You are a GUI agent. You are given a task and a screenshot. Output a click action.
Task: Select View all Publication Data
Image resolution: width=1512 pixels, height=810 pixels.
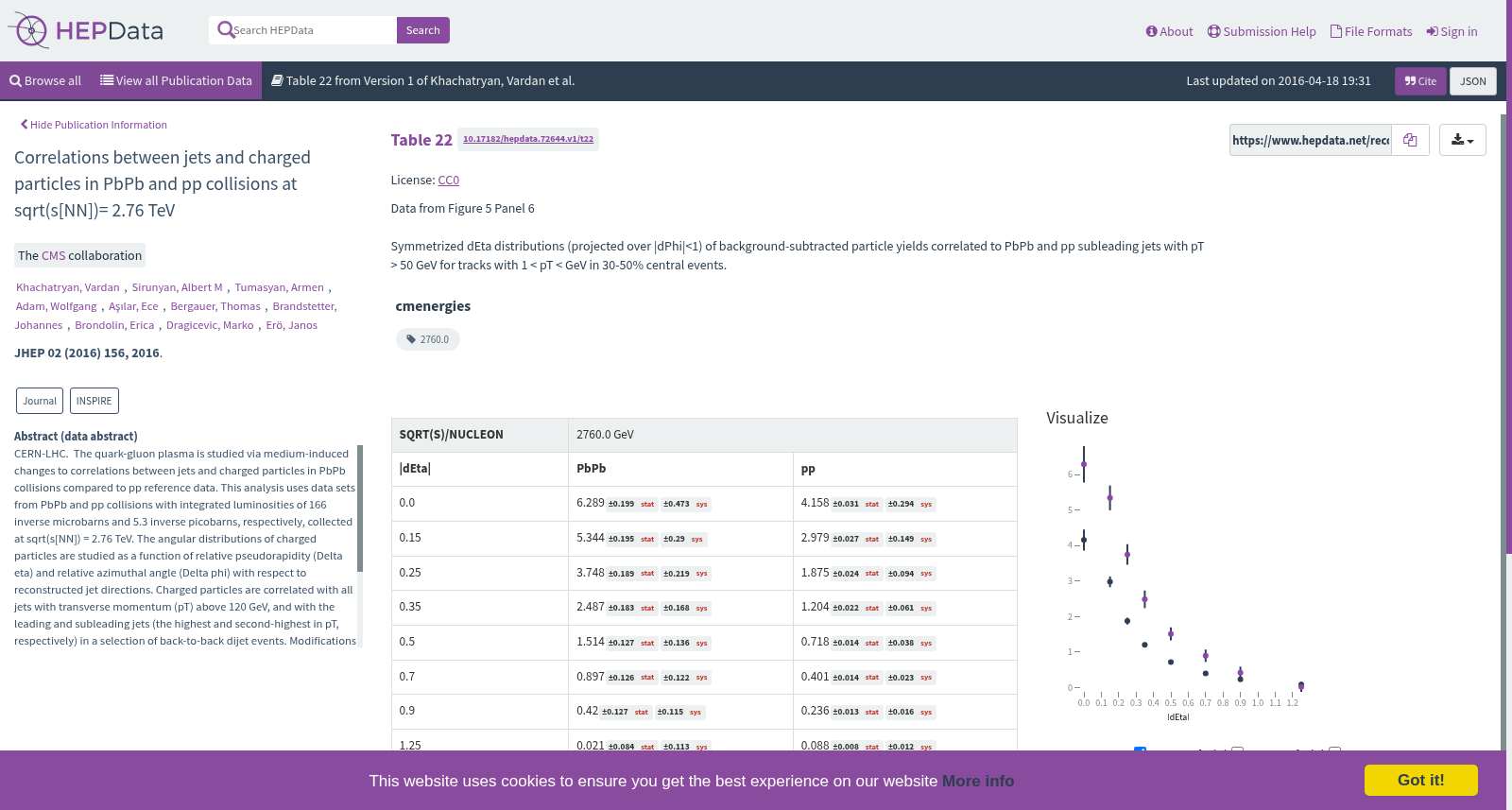point(176,81)
